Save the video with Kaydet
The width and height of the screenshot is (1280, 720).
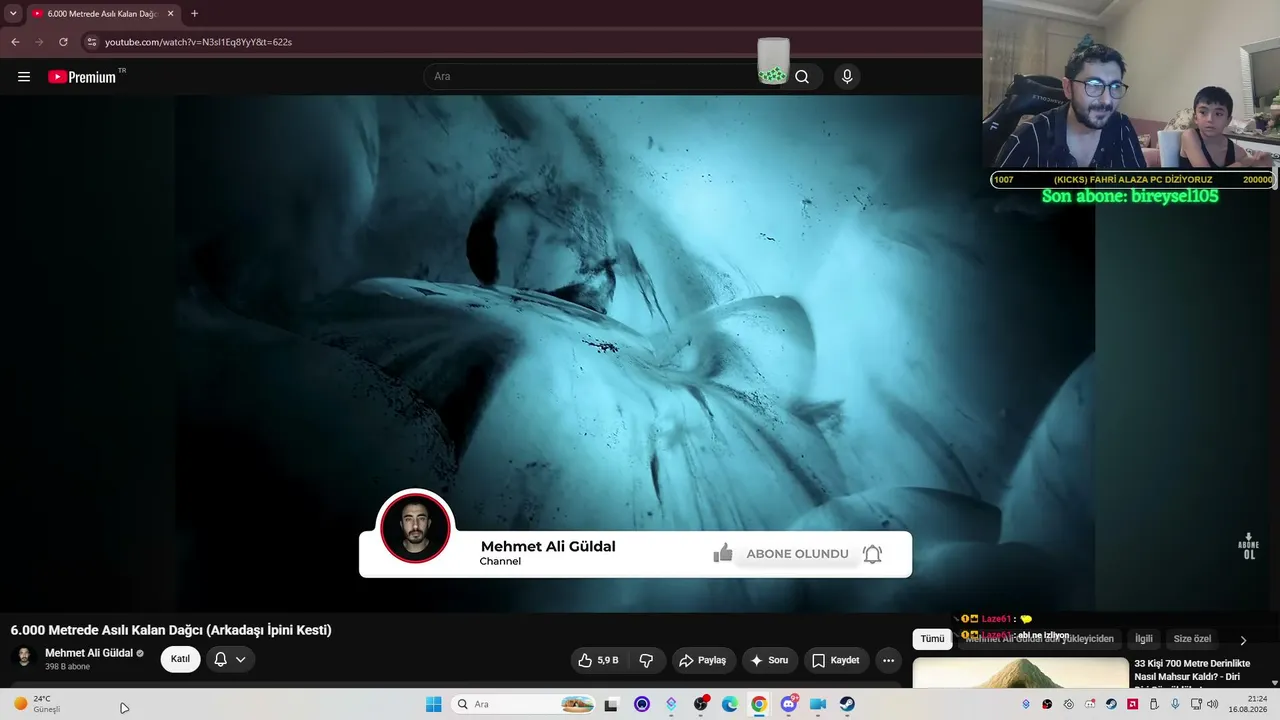[x=836, y=660]
